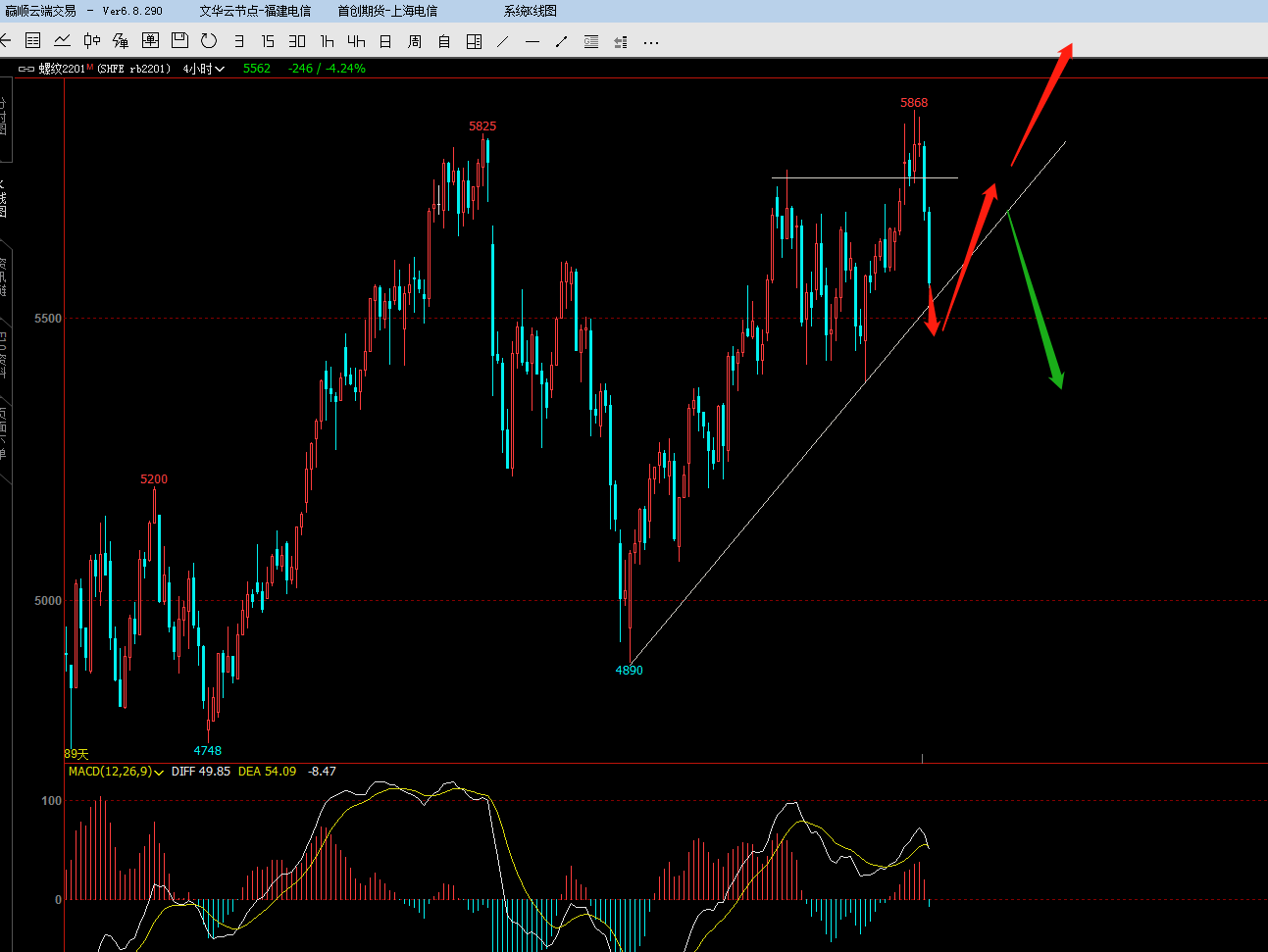Switch to the time-sharing line chart icon
The height and width of the screenshot is (952, 1268).
click(62, 41)
